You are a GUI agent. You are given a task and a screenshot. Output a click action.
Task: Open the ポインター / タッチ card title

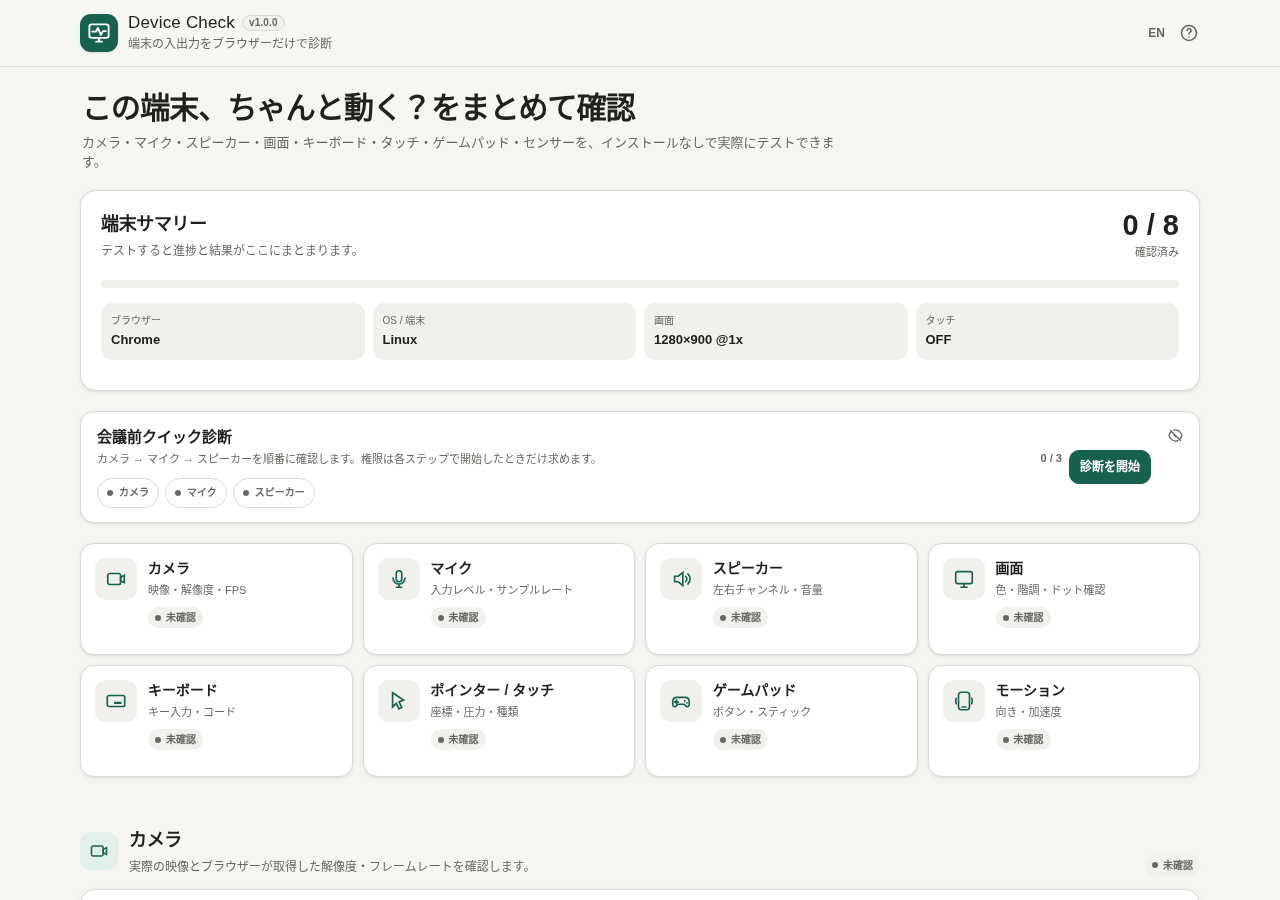[x=492, y=690]
